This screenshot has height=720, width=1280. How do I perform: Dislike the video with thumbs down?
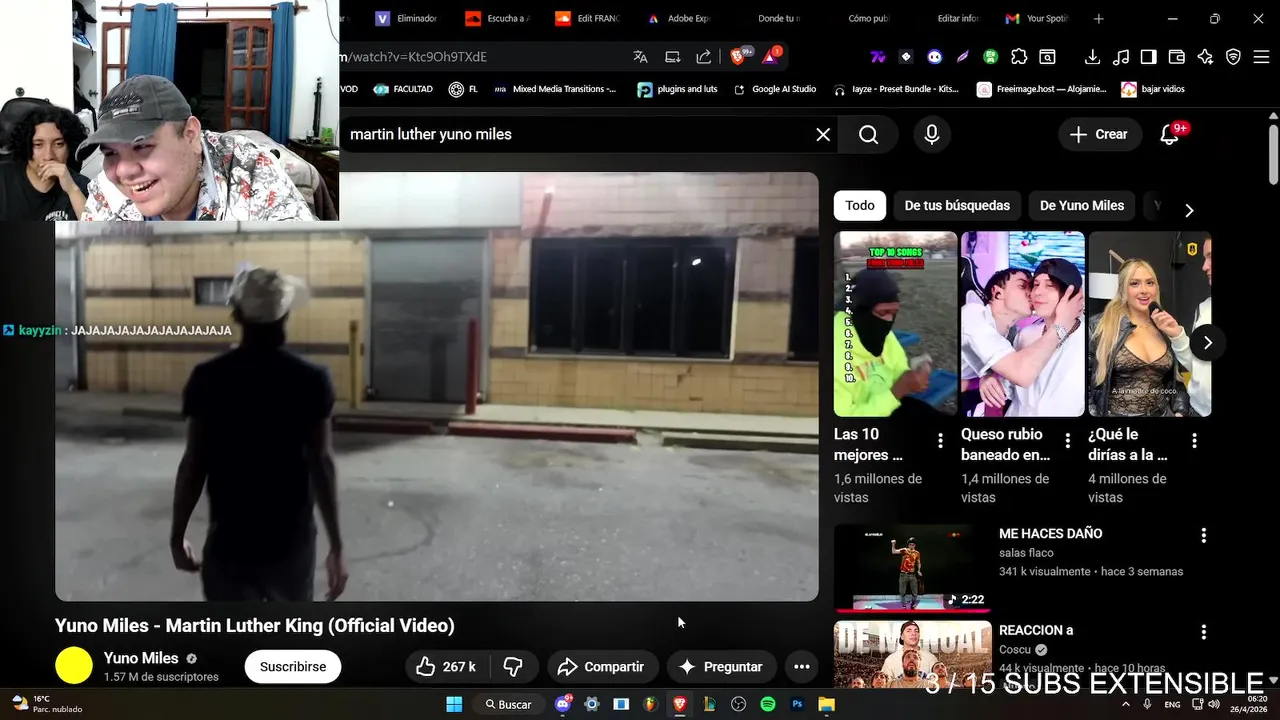coord(513,667)
